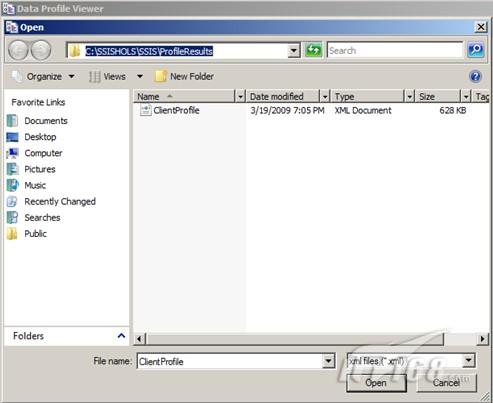Open the xml files type filter dropdown

click(469, 360)
